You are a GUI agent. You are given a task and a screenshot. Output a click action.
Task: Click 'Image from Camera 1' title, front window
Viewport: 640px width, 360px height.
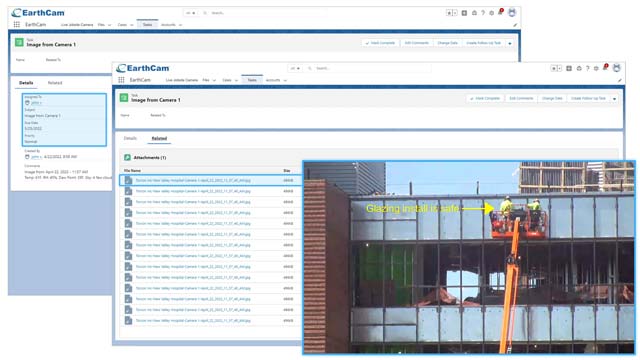click(x=156, y=100)
